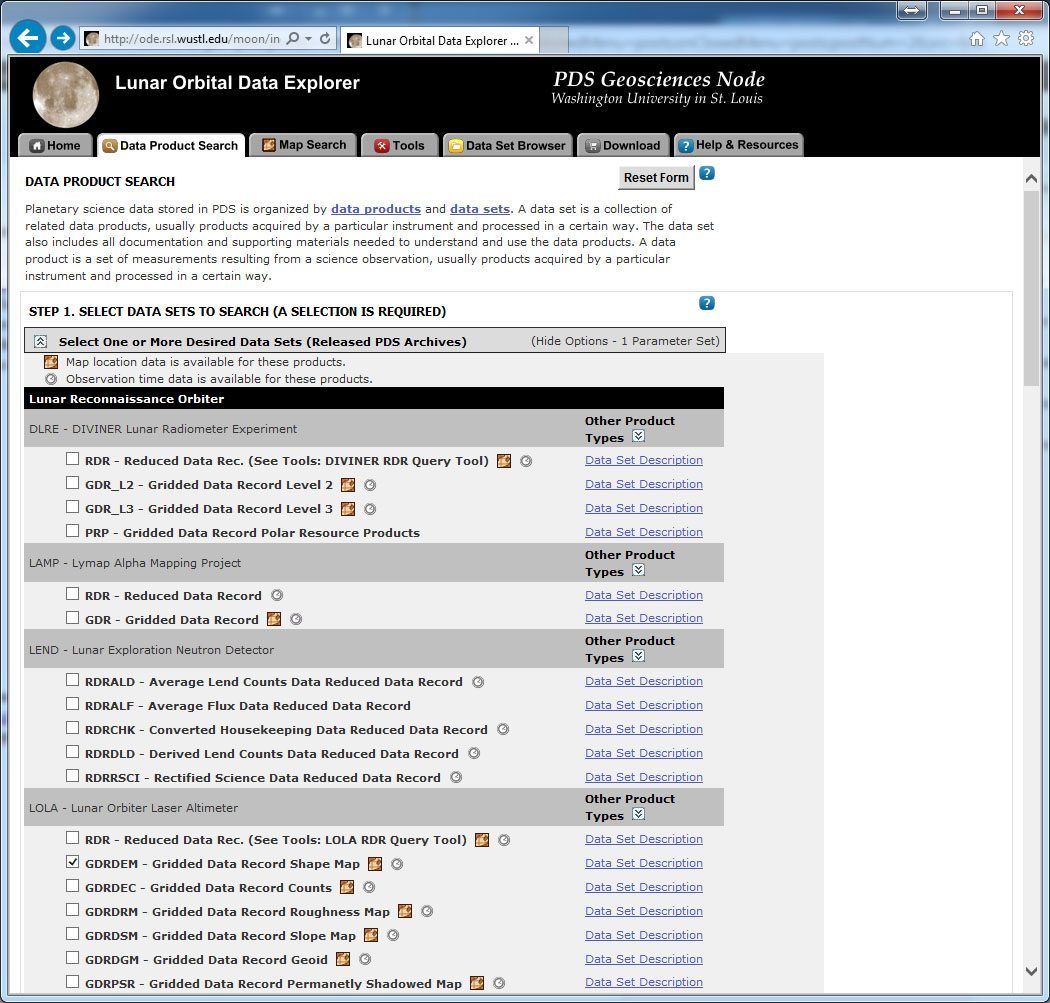
Task: Go to the Download tab
Action: [x=622, y=145]
